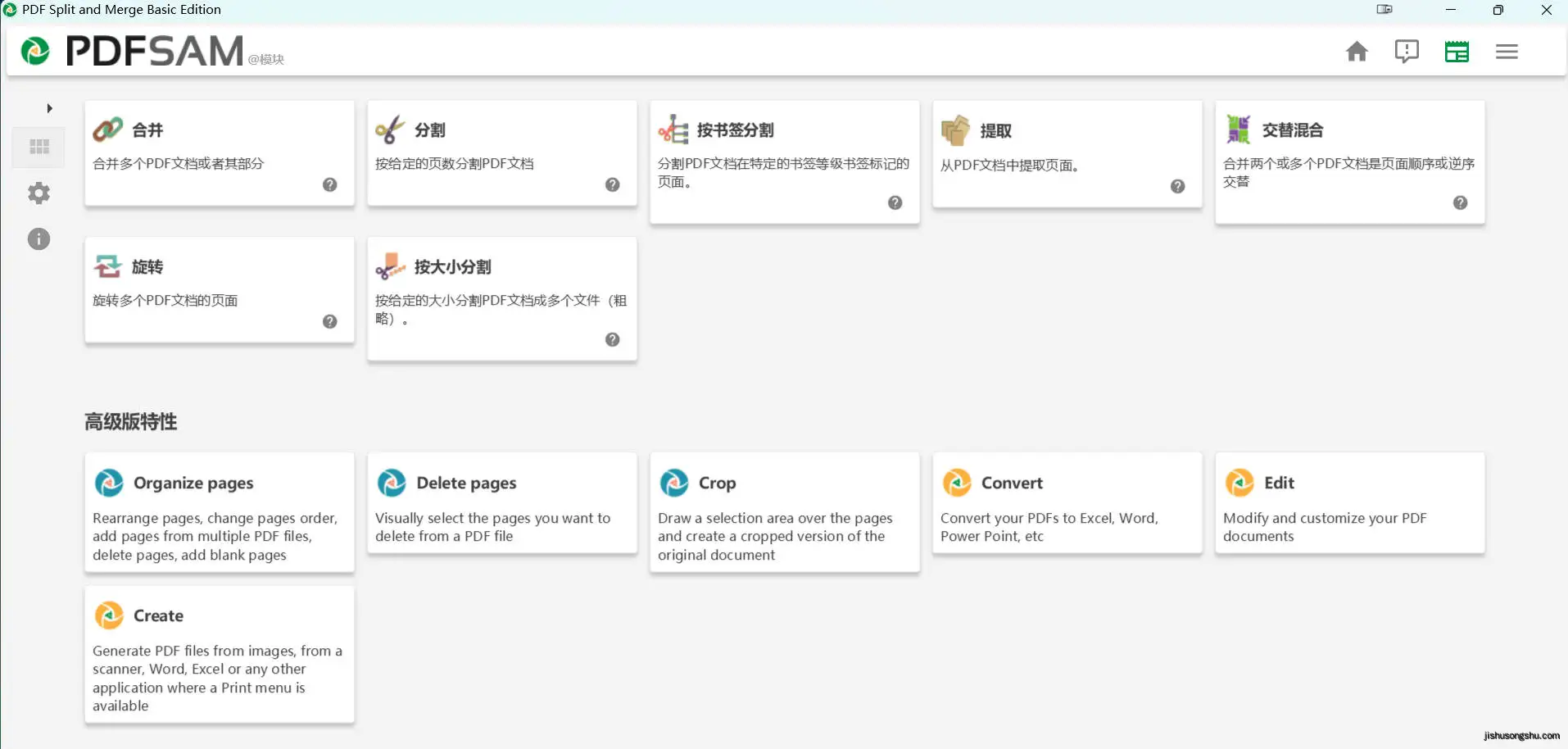Click the 提取 card title
The width and height of the screenshot is (1568, 749).
pyautogui.click(x=996, y=130)
